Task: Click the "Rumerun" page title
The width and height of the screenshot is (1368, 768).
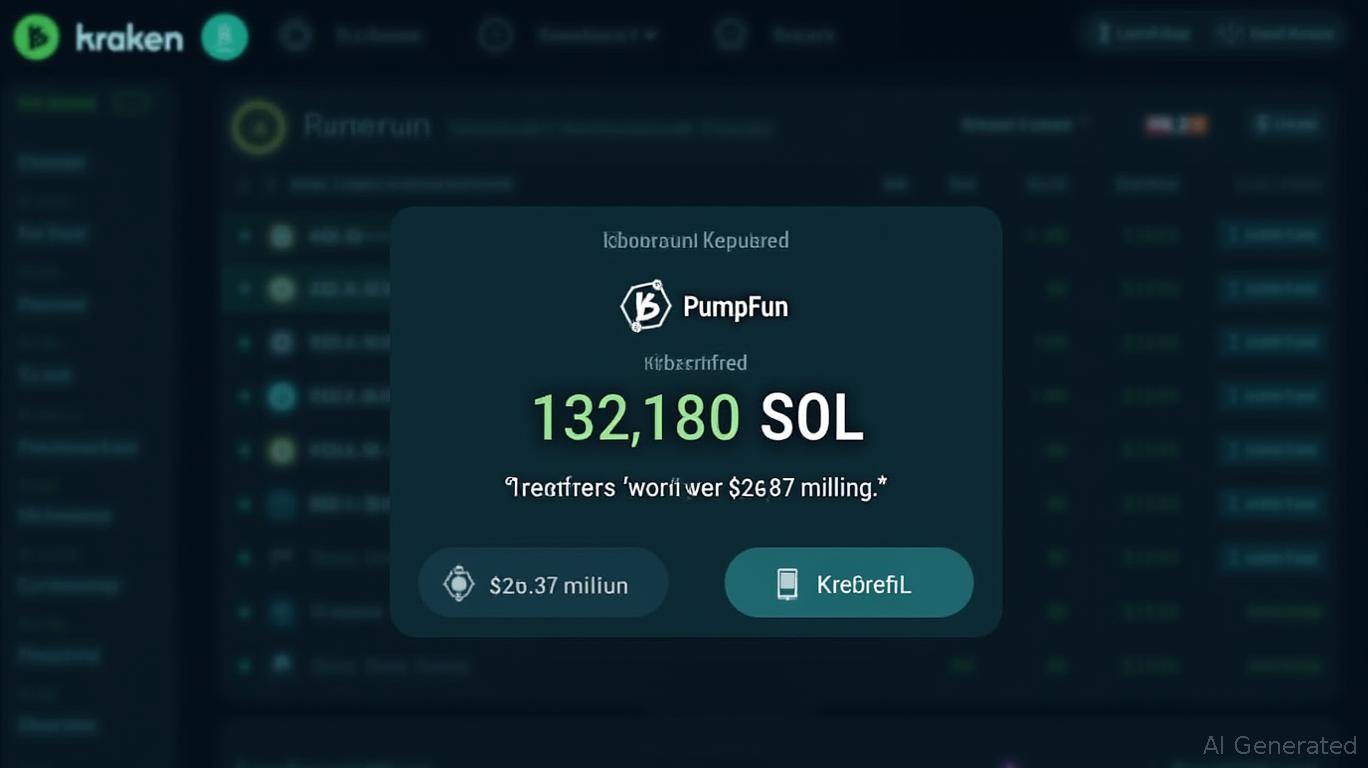Action: 367,127
